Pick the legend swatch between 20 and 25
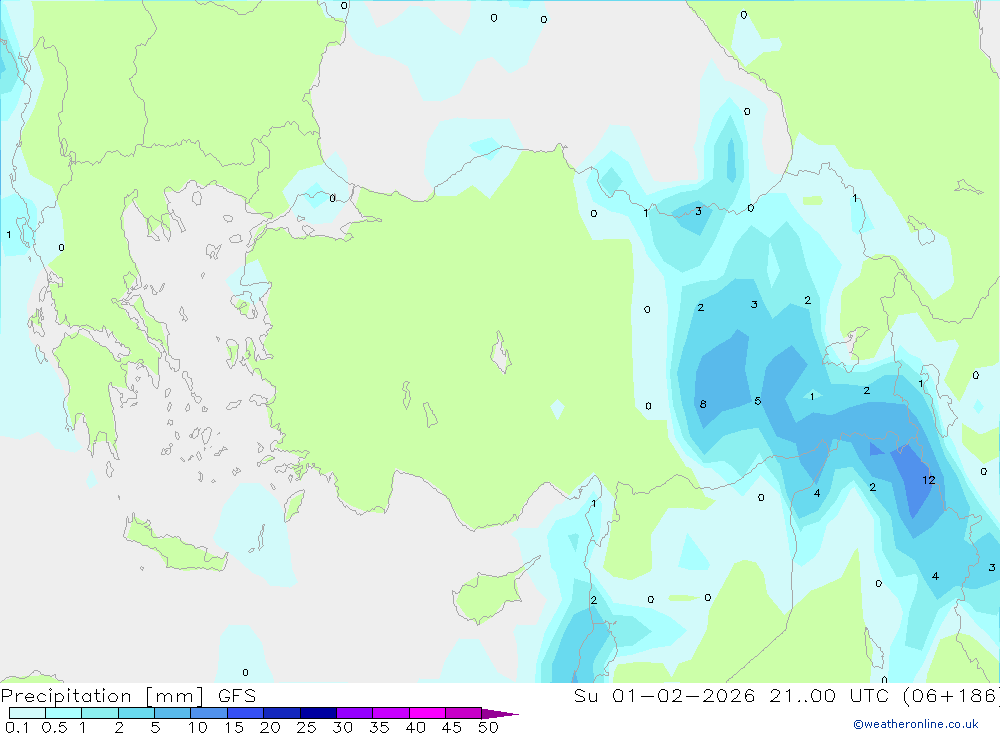This screenshot has height=733, width=1000. pyautogui.click(x=282, y=713)
